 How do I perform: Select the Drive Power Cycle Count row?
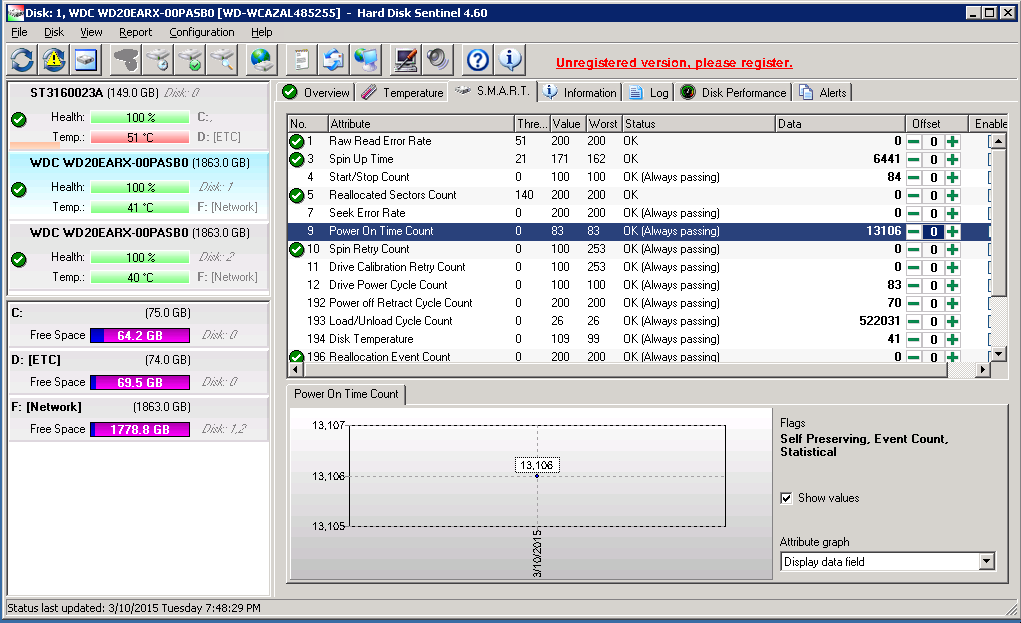pyautogui.click(x=638, y=285)
